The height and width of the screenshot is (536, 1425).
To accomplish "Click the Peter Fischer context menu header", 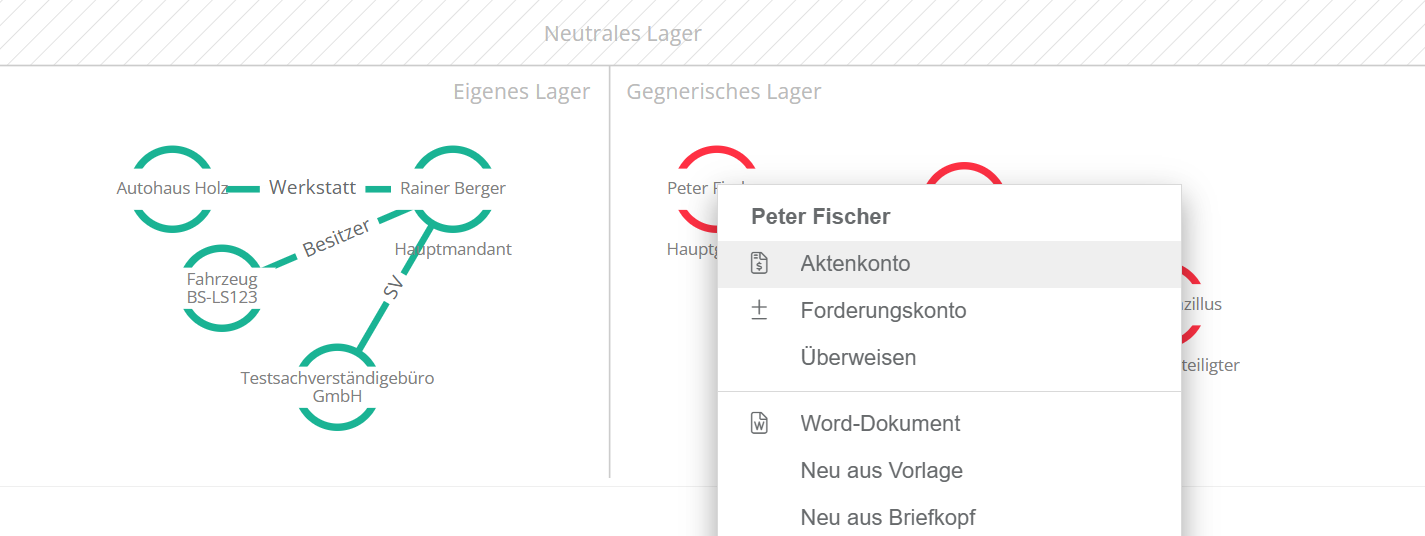I will coord(820,216).
